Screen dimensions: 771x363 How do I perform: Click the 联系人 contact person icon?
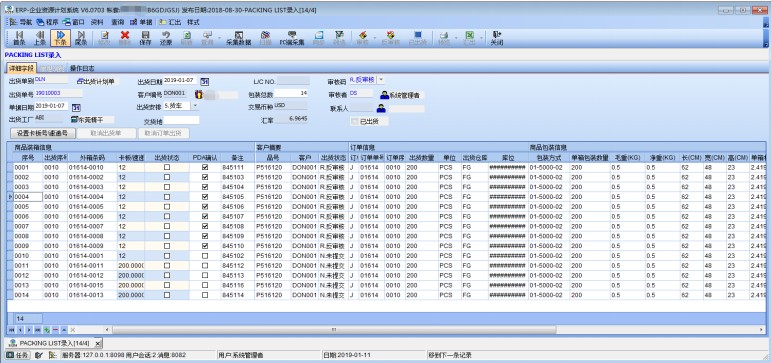pyautogui.click(x=381, y=108)
